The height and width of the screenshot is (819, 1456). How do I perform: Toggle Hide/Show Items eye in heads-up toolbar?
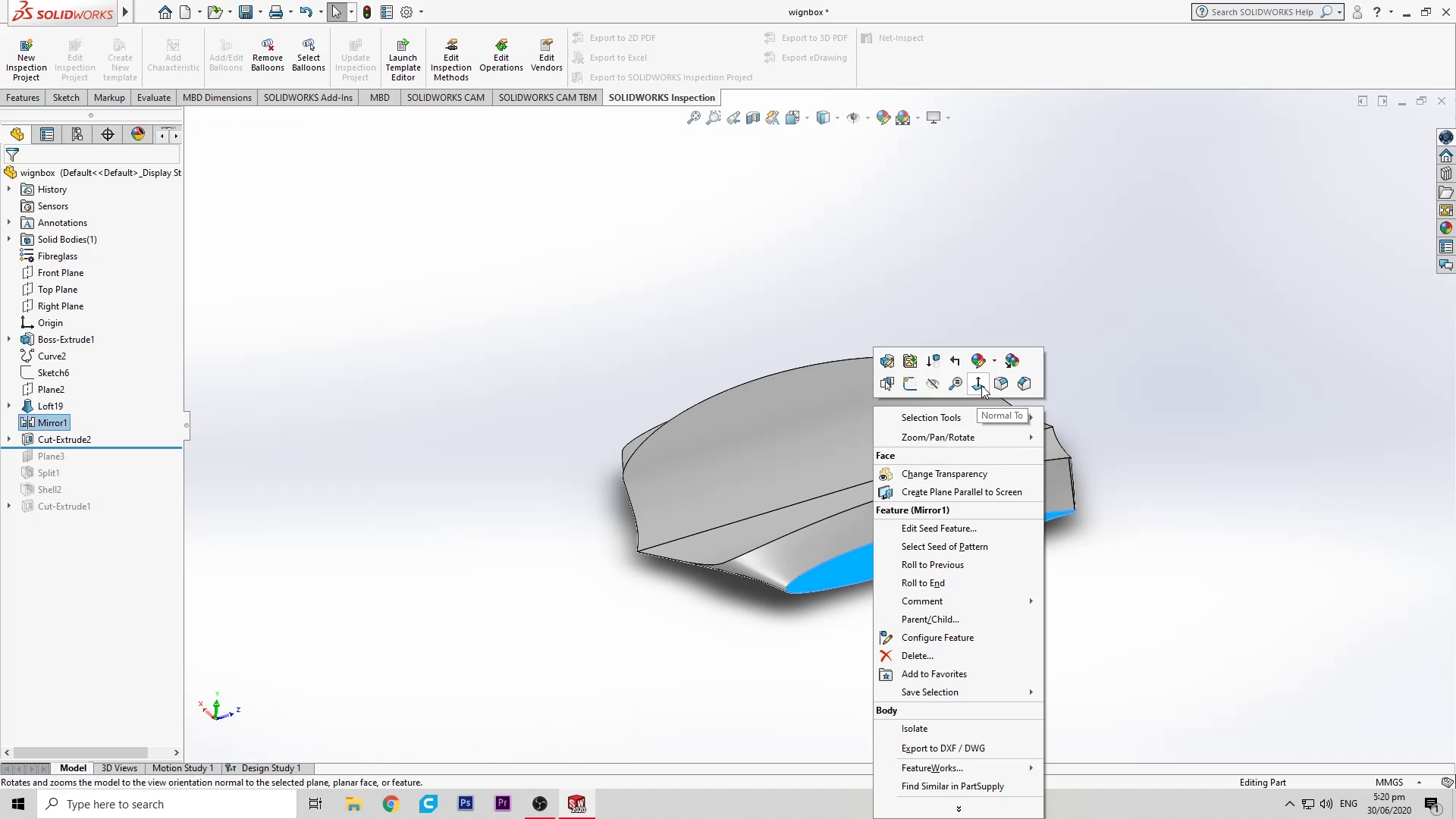pos(853,118)
